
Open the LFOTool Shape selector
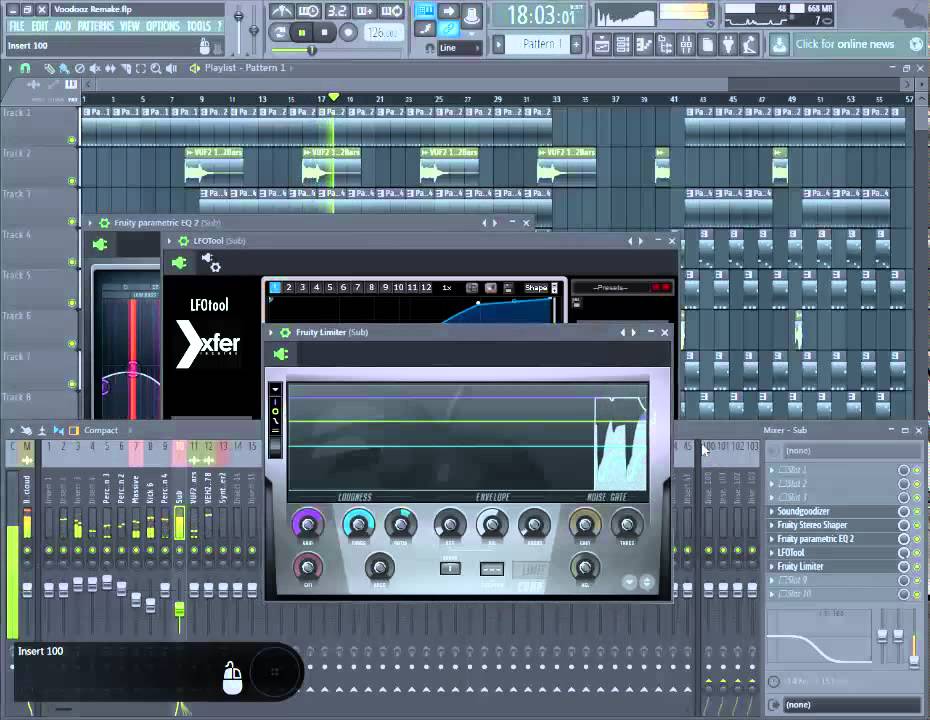click(x=540, y=288)
